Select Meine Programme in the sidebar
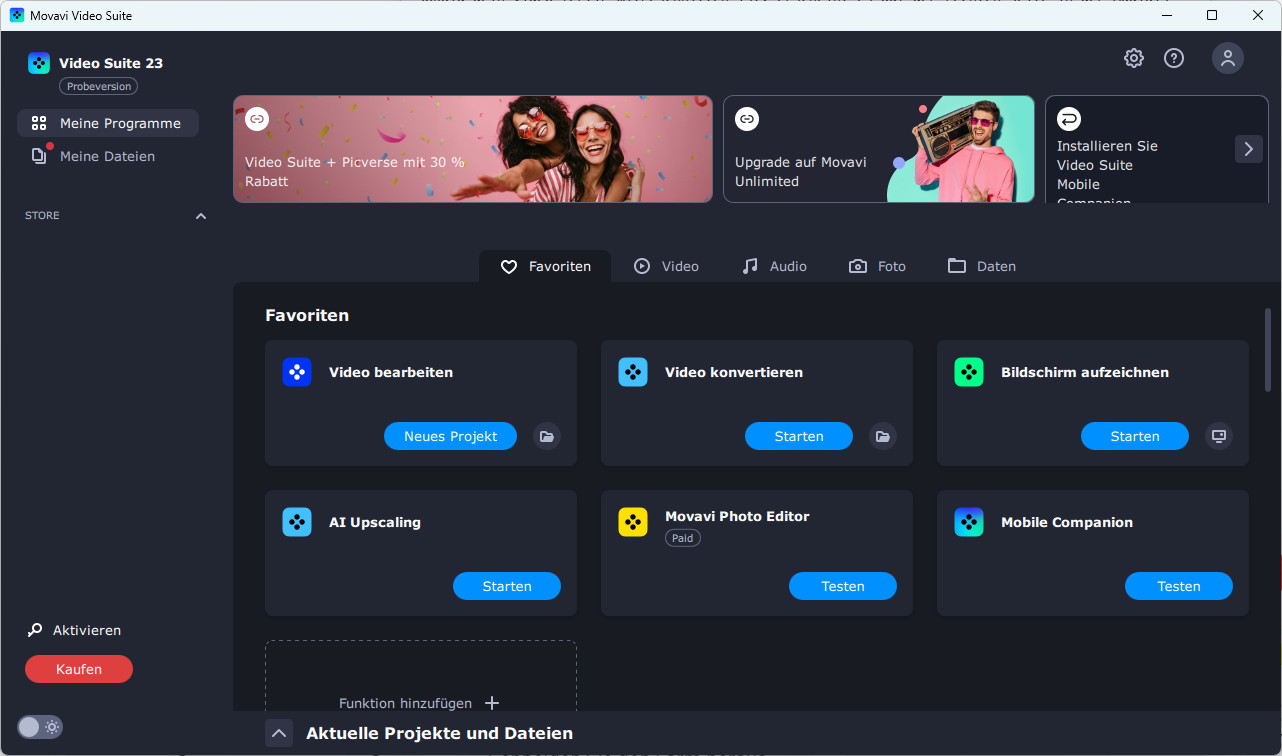This screenshot has height=756, width=1282. pyautogui.click(x=108, y=123)
